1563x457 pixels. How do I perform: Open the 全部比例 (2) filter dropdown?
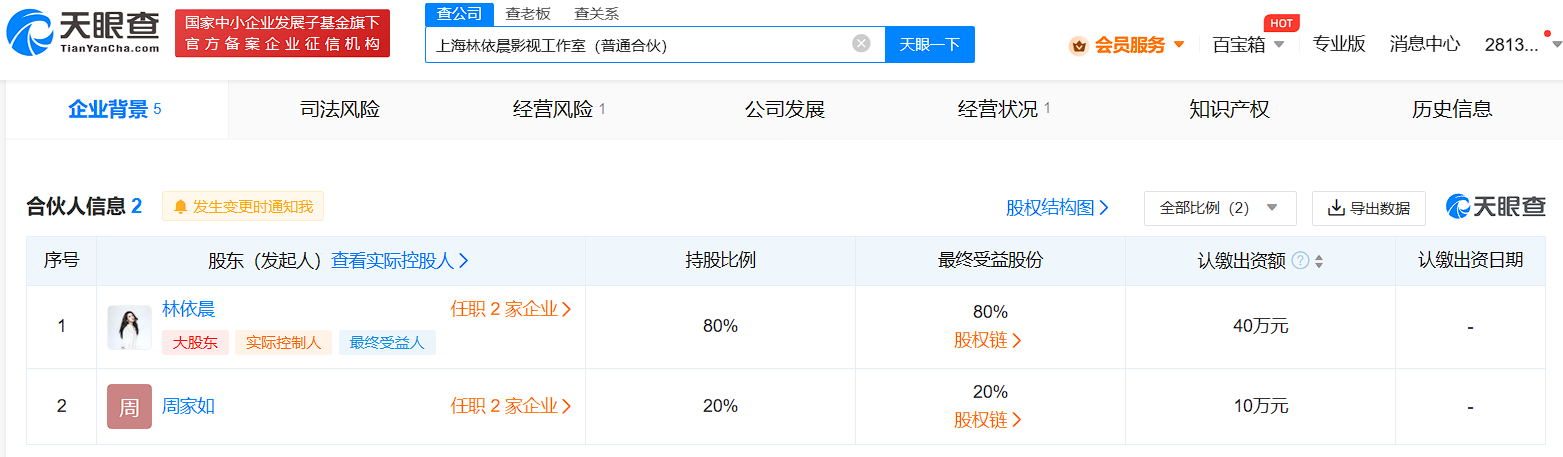[1220, 208]
